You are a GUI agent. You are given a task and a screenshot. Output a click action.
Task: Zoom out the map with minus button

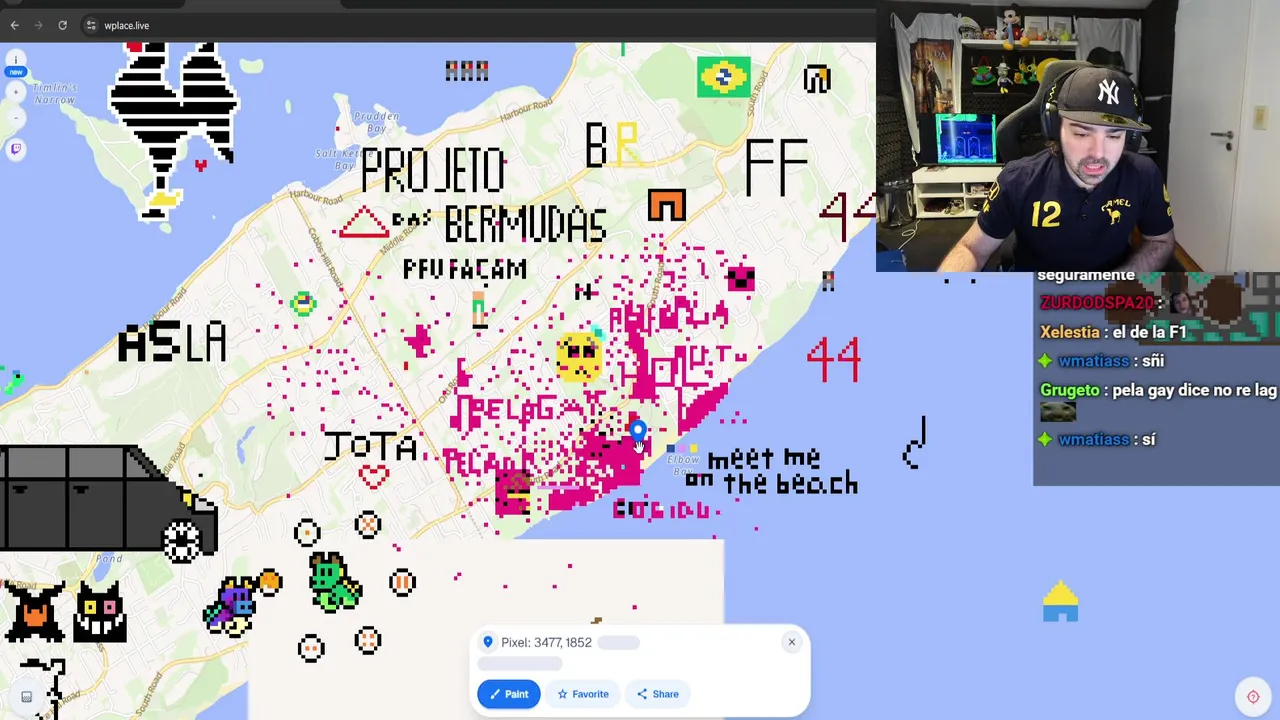(16, 116)
